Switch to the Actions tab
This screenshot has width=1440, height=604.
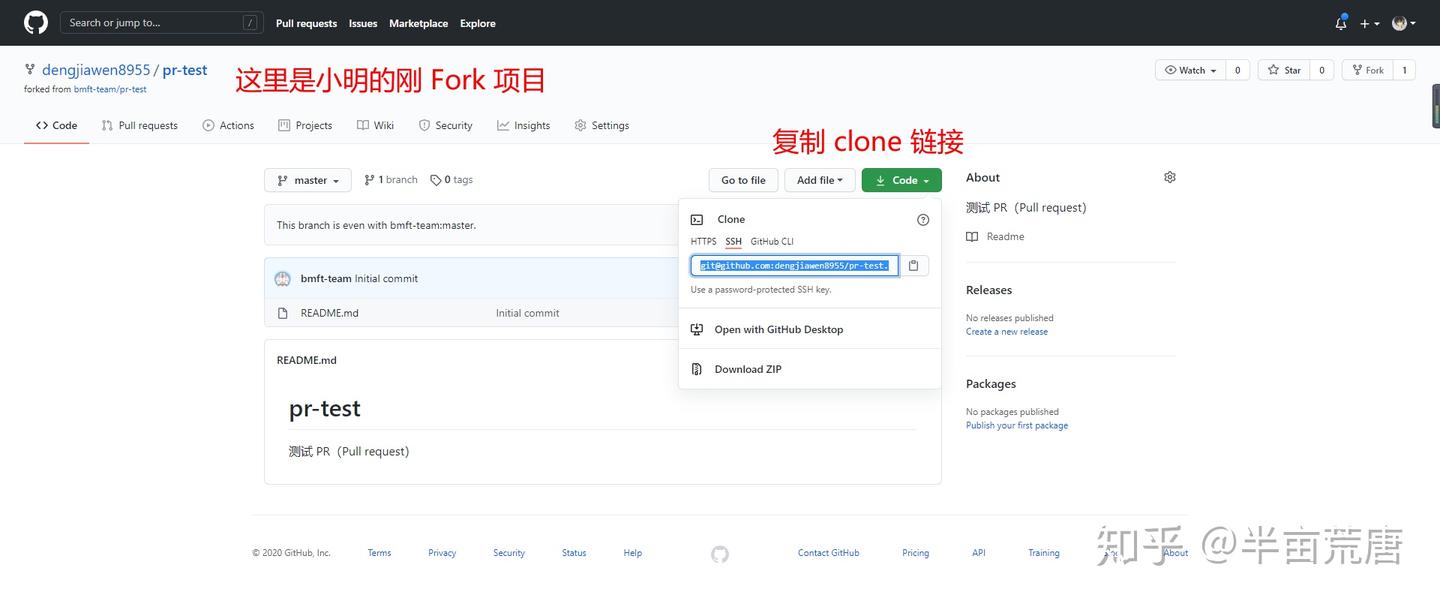pyautogui.click(x=228, y=125)
